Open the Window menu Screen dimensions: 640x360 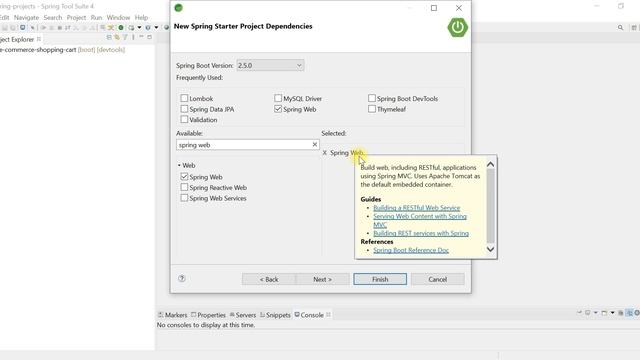(118, 18)
